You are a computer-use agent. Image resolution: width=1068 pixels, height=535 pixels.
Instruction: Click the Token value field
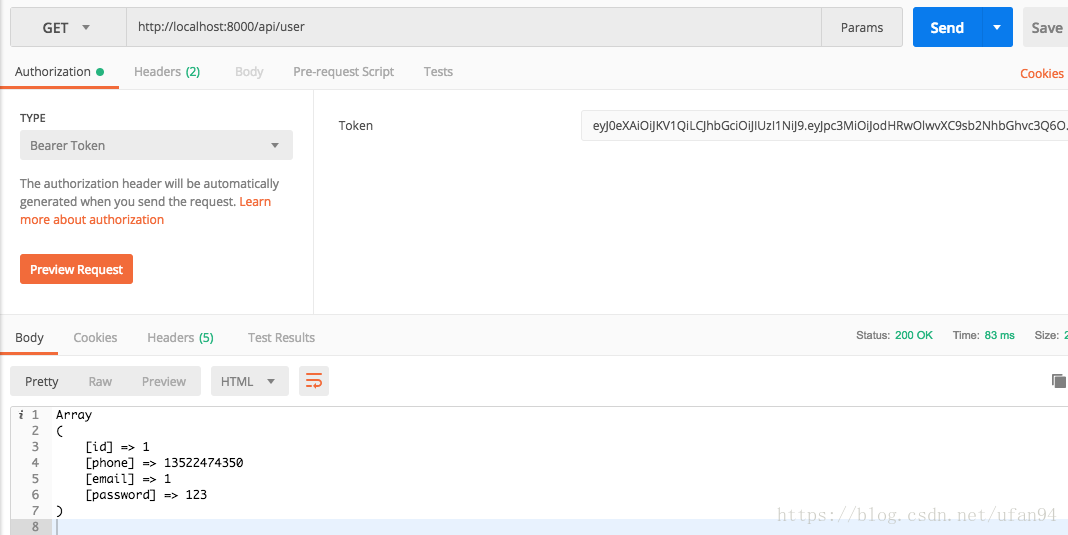pyautogui.click(x=824, y=125)
